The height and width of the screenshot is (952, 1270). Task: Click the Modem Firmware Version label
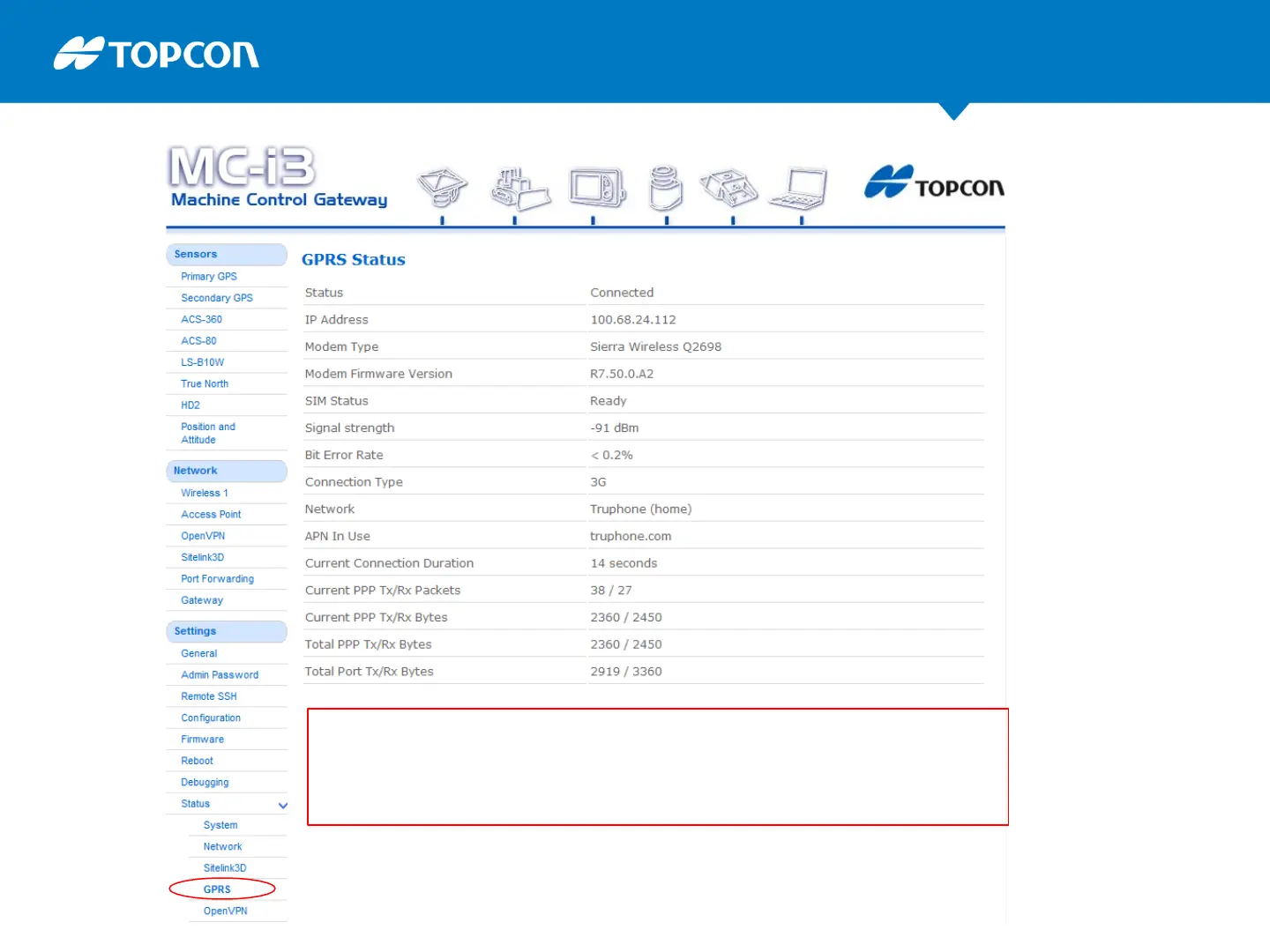click(378, 374)
